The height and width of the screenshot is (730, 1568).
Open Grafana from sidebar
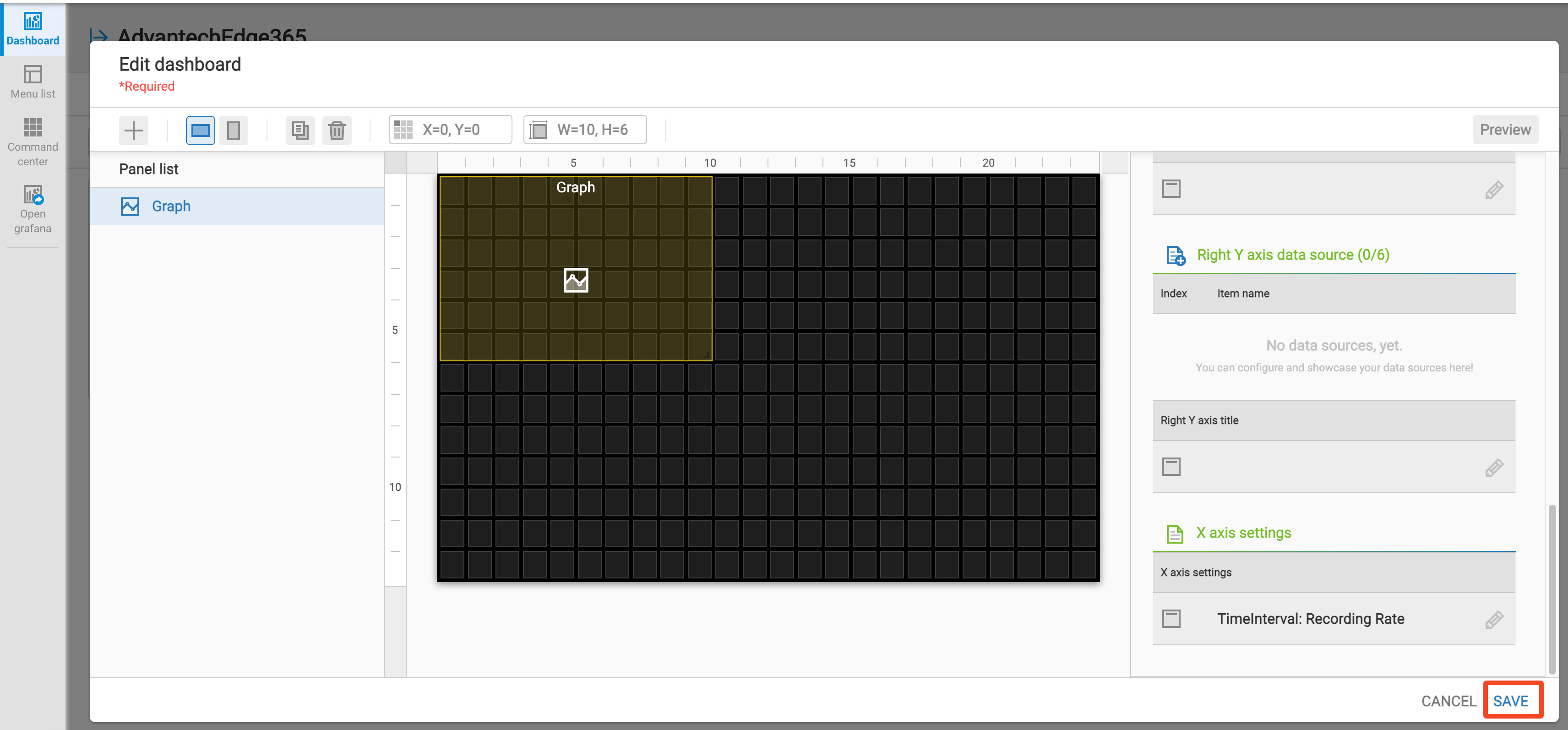point(33,209)
